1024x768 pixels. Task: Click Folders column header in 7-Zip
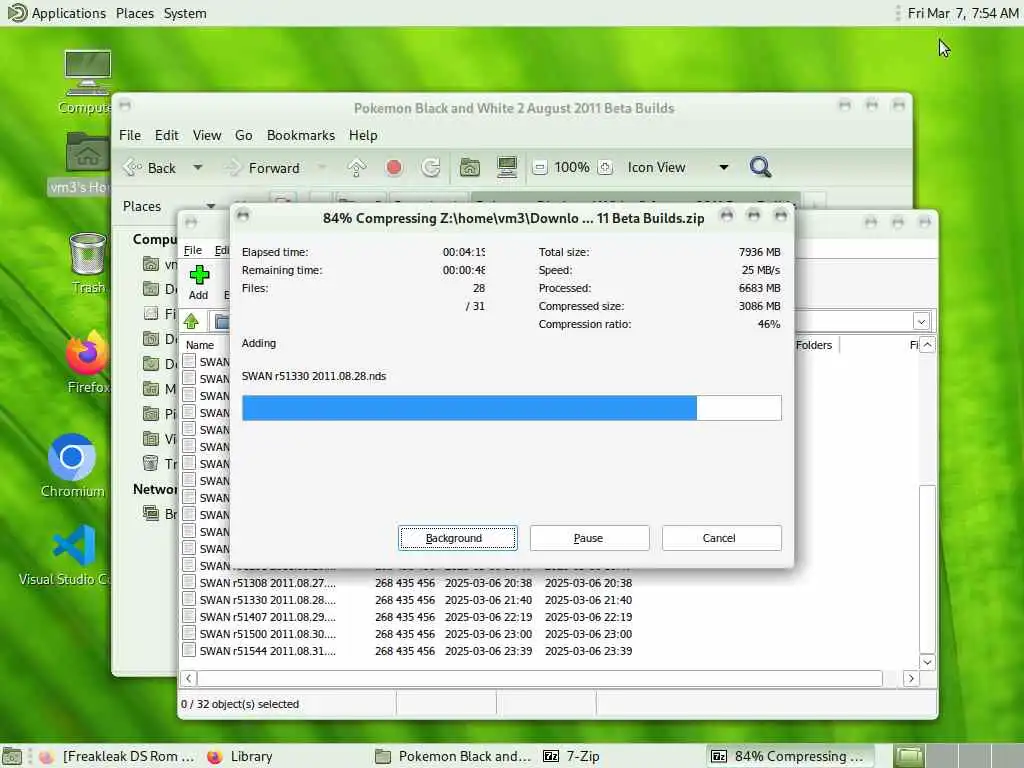pos(814,345)
